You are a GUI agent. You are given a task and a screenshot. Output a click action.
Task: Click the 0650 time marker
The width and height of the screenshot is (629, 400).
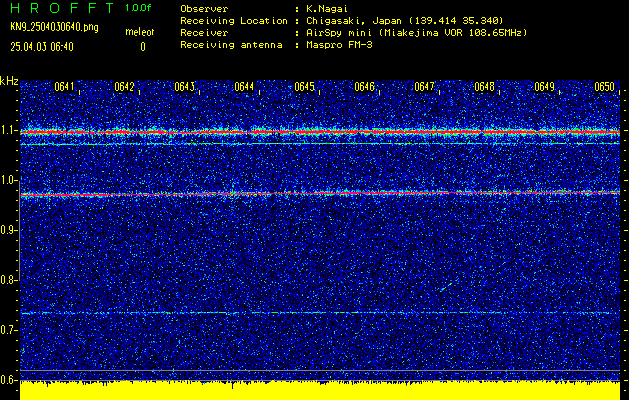coord(605,87)
